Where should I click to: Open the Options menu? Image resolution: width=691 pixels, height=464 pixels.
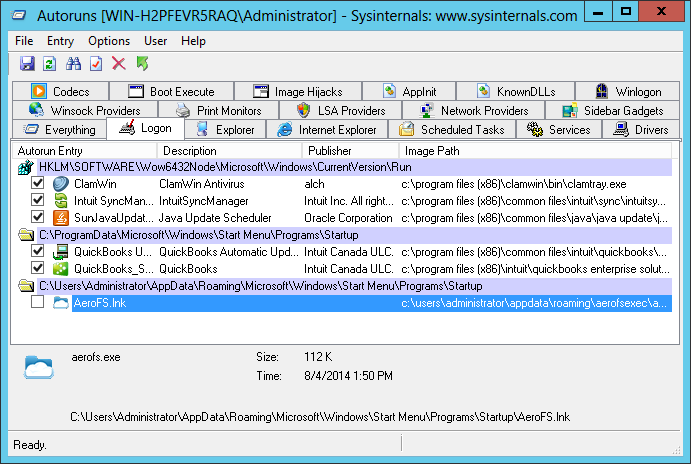point(109,41)
